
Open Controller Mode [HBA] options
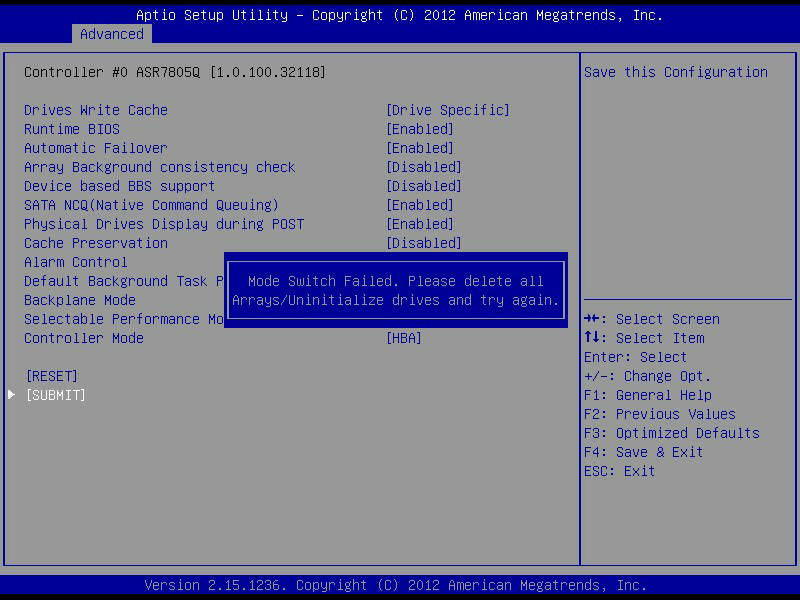404,338
